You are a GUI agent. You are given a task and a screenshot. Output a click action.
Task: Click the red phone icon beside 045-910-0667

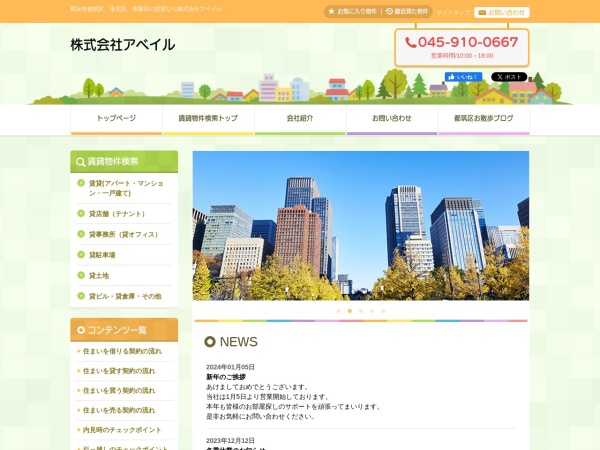(x=411, y=42)
